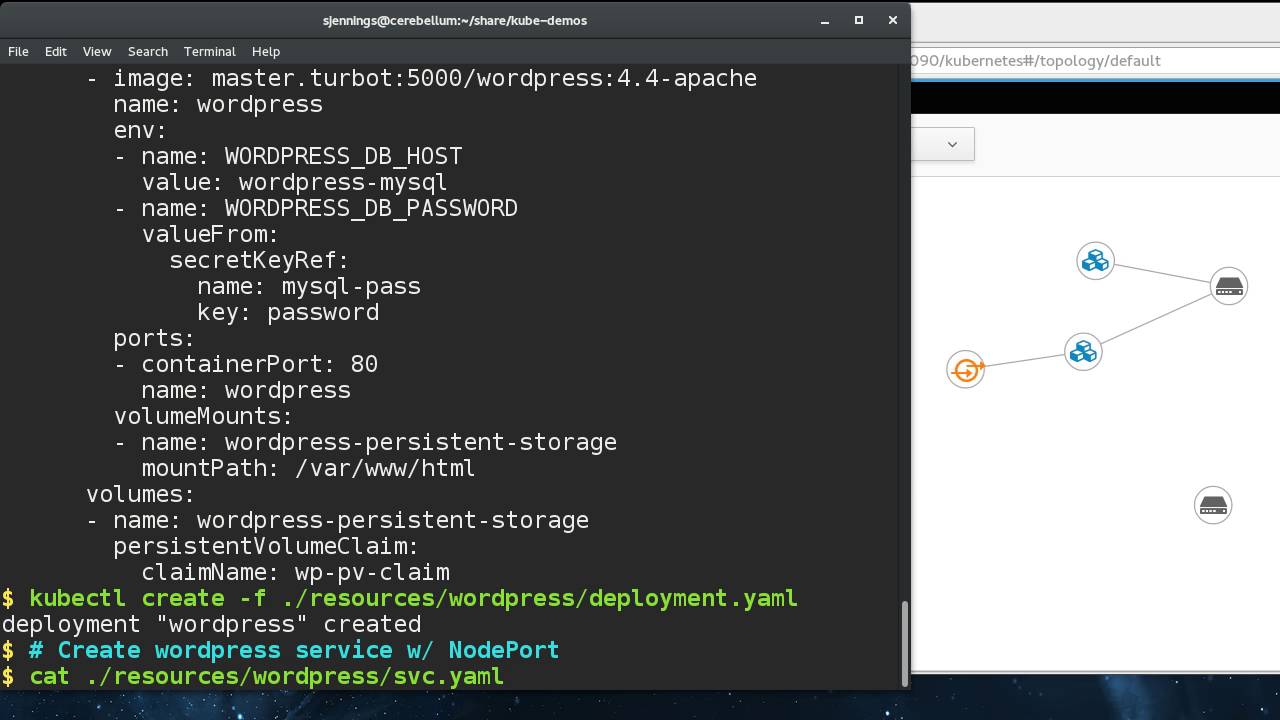Click 'name: mysql-pass' line
The width and height of the screenshot is (1280, 720).
[x=309, y=286]
